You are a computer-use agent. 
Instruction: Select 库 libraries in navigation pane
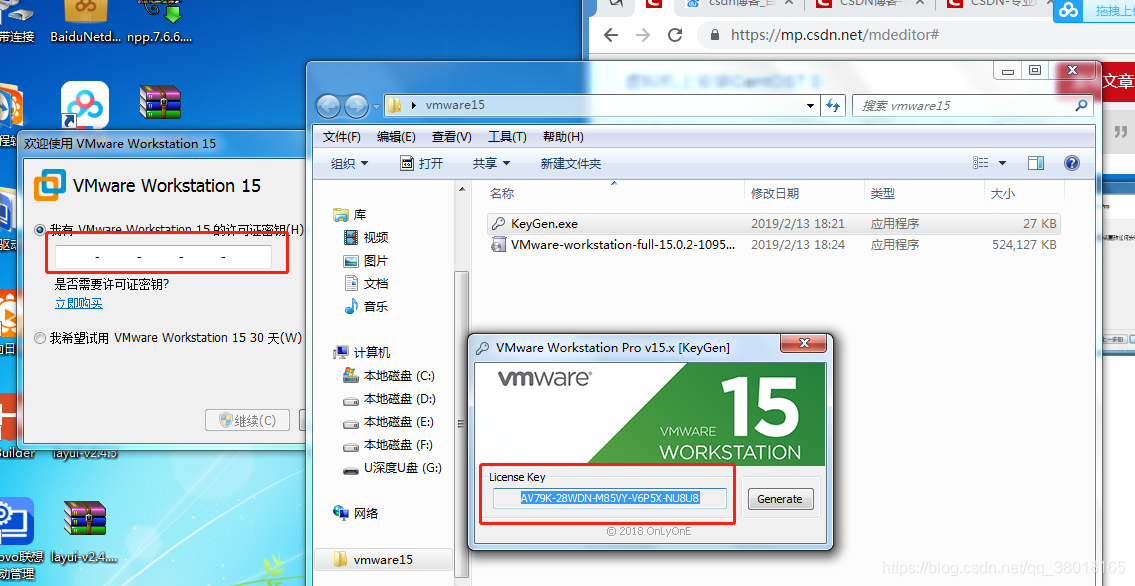350,215
